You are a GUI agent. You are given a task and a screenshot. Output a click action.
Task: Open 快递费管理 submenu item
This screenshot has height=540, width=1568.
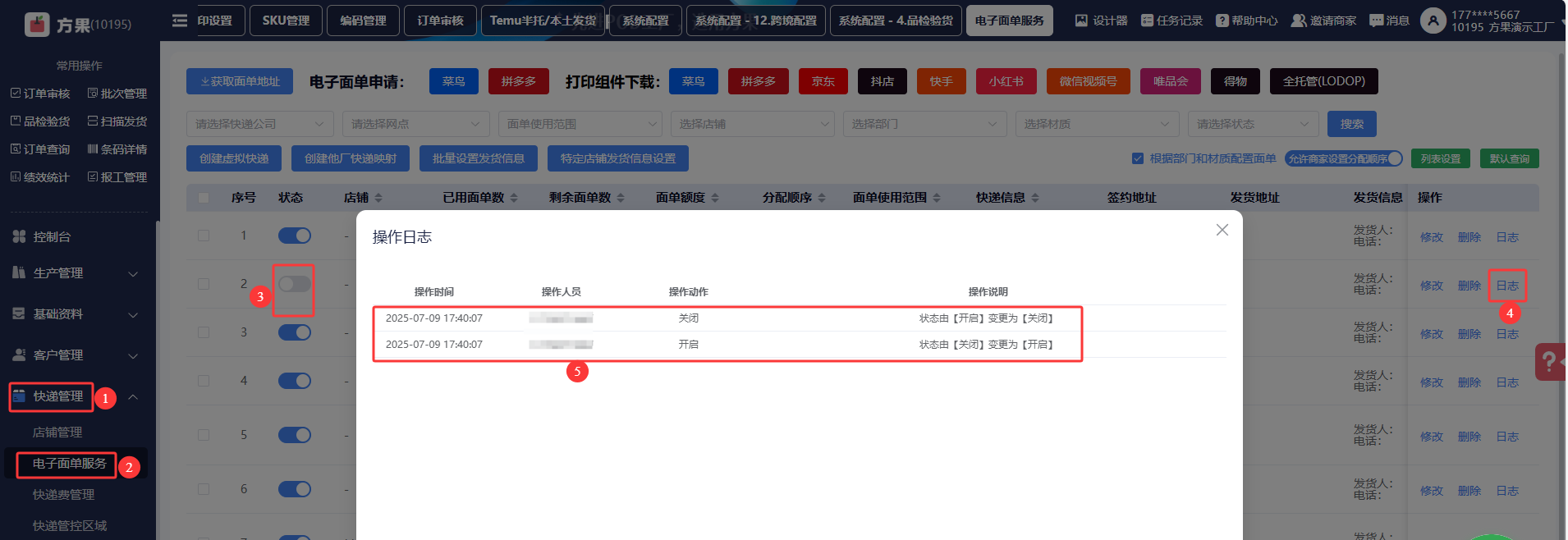point(64,495)
